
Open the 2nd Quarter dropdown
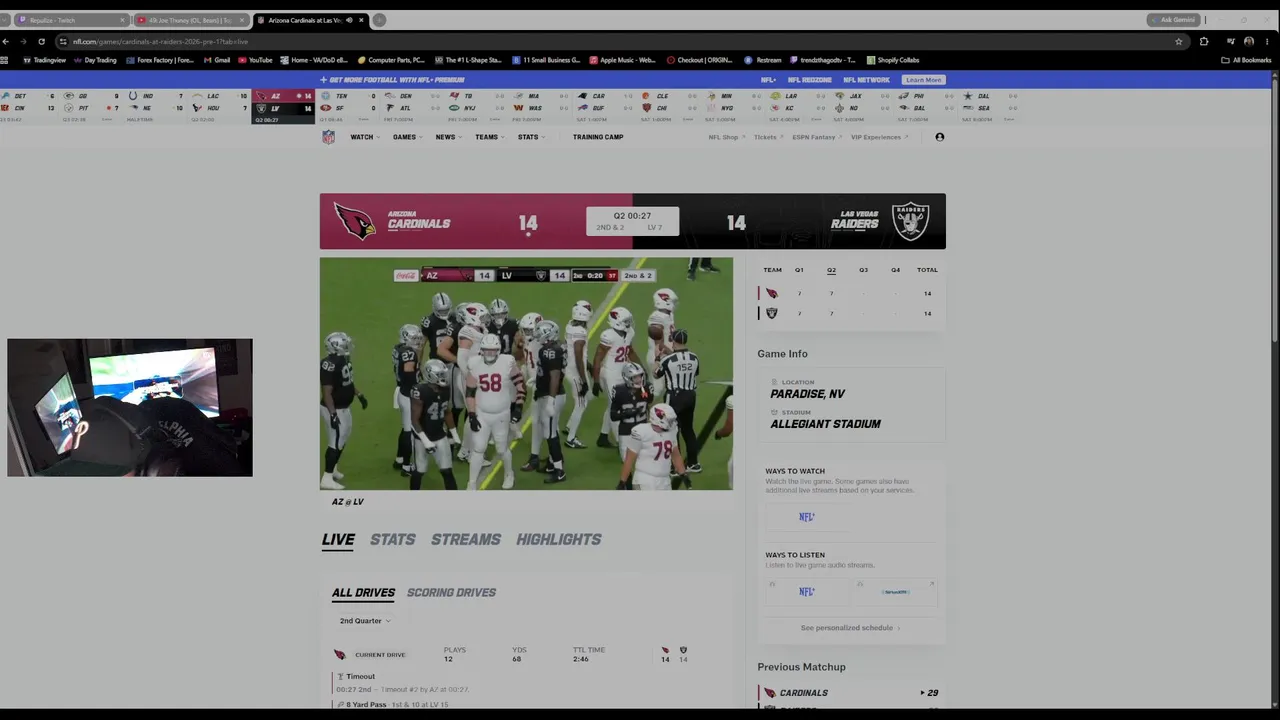point(365,621)
